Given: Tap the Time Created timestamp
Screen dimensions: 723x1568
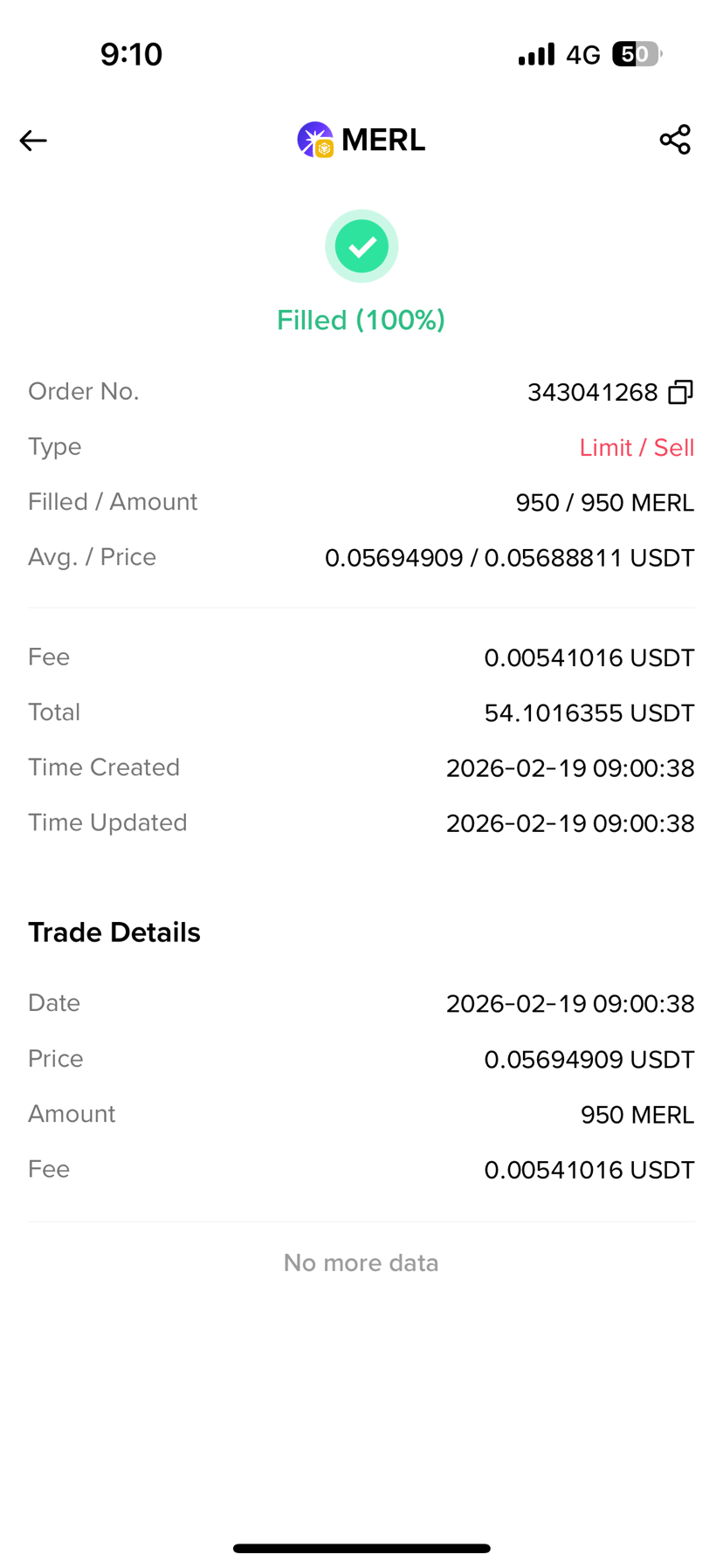Looking at the screenshot, I should pos(570,768).
